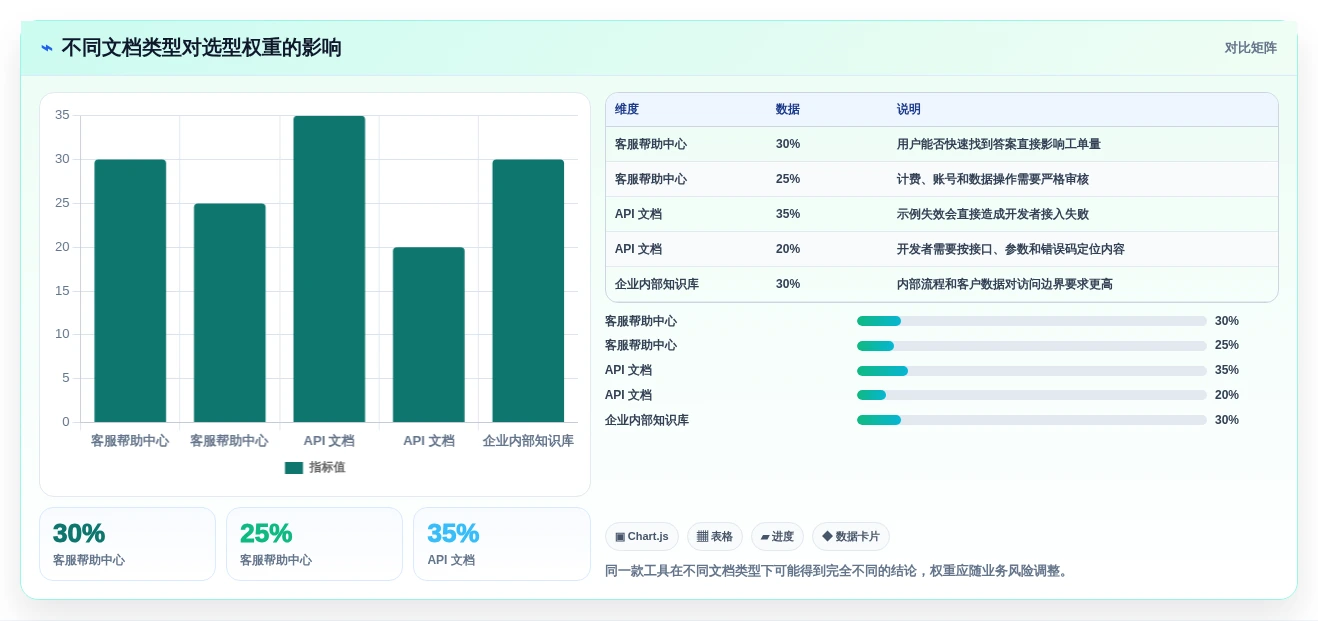Click the 示例失效会直接造成开发者接入失败 cell
This screenshot has height=621, width=1318.
click(x=993, y=214)
